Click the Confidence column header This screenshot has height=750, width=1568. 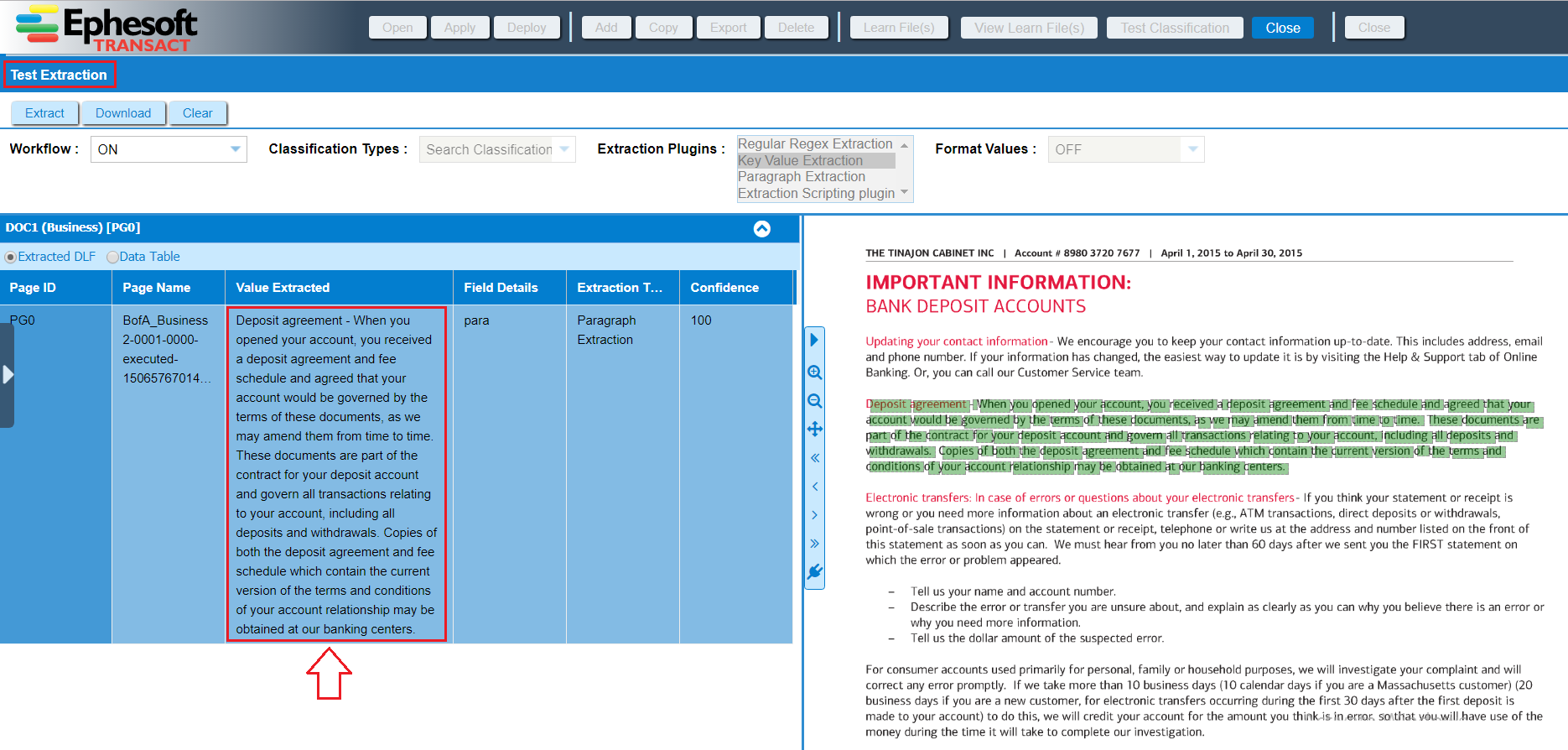[x=736, y=288]
